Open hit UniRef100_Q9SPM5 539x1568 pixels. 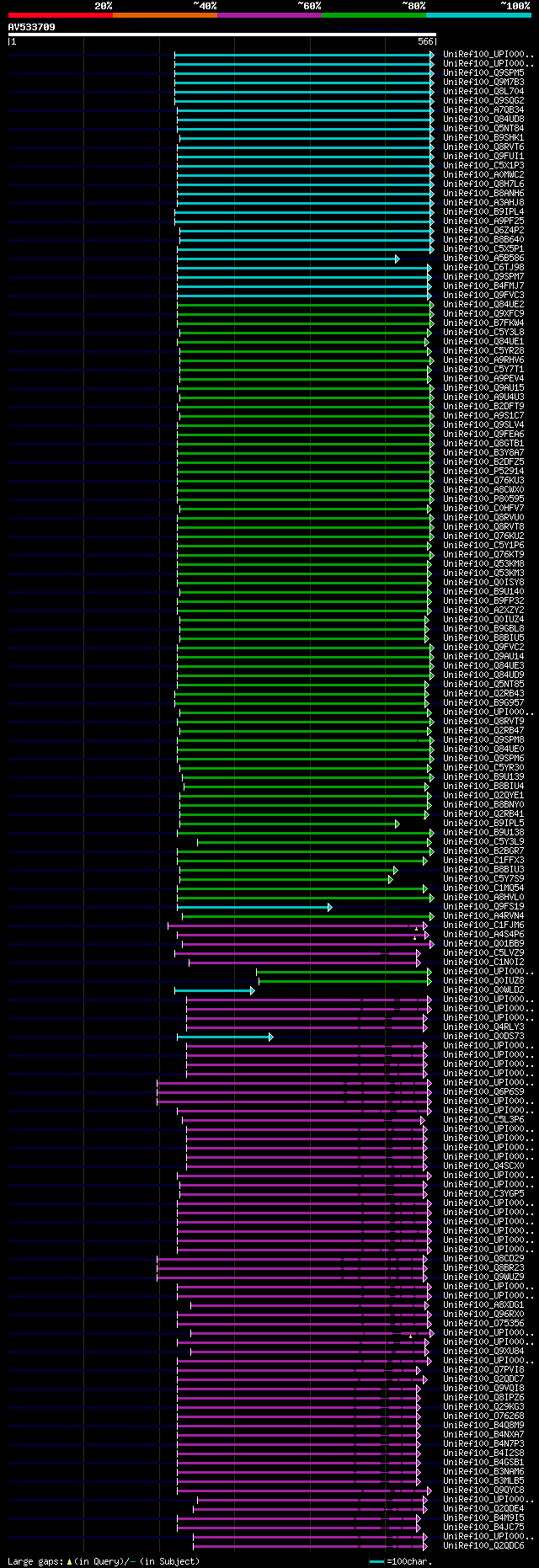tap(483, 73)
